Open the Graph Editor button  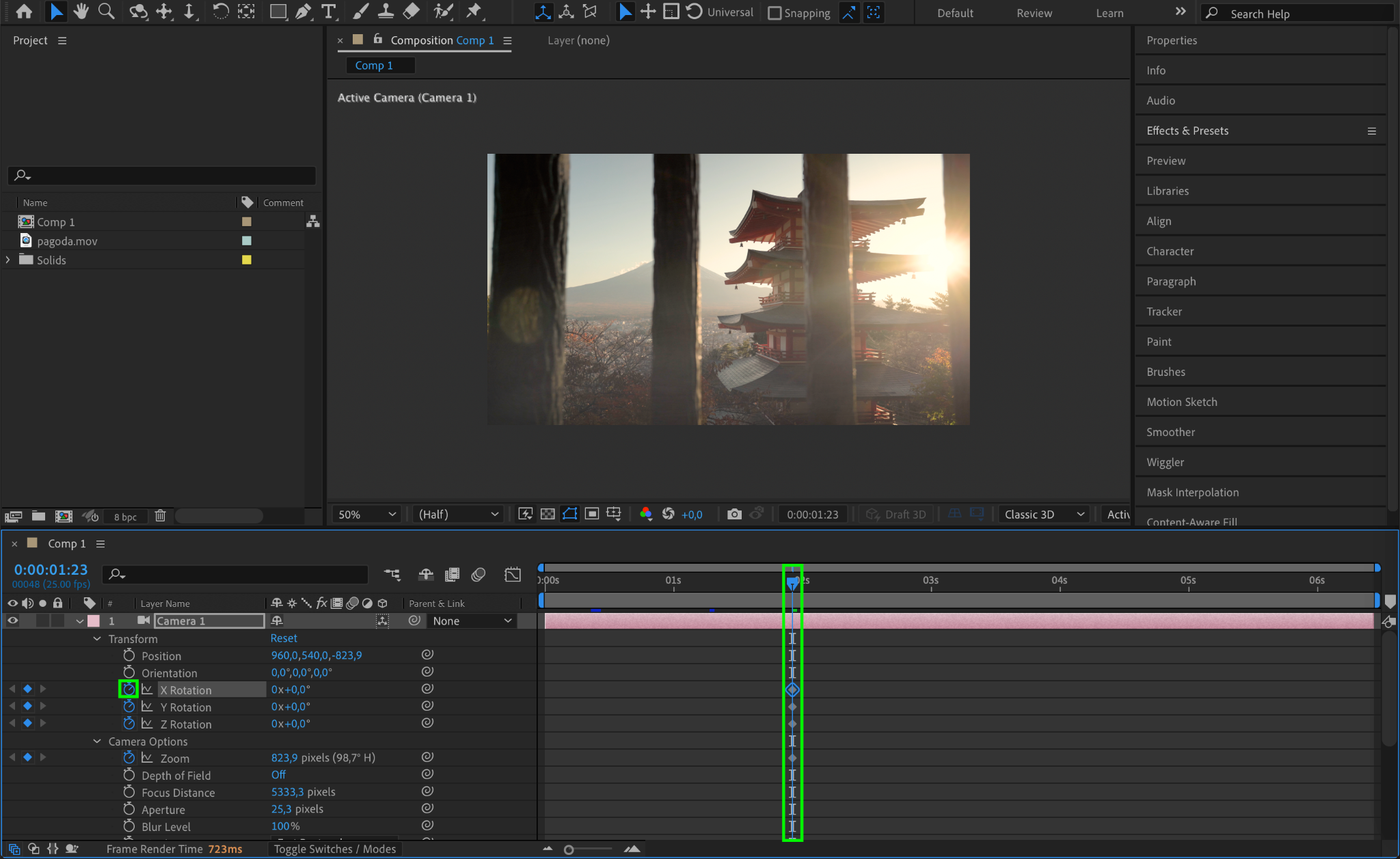click(x=512, y=575)
